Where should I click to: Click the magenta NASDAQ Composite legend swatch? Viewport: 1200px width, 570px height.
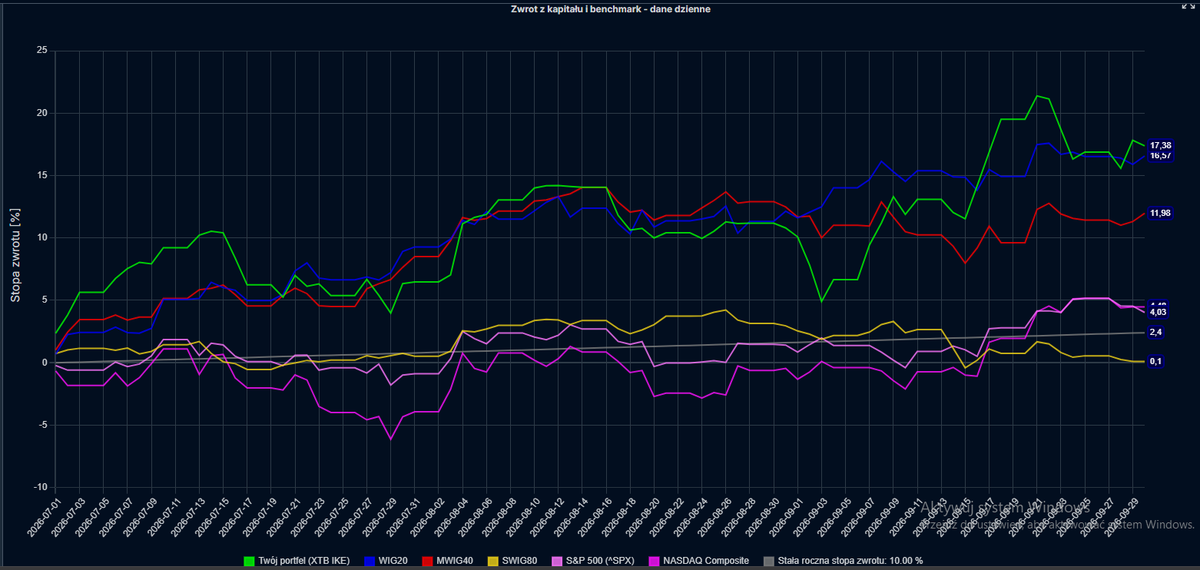click(x=655, y=561)
